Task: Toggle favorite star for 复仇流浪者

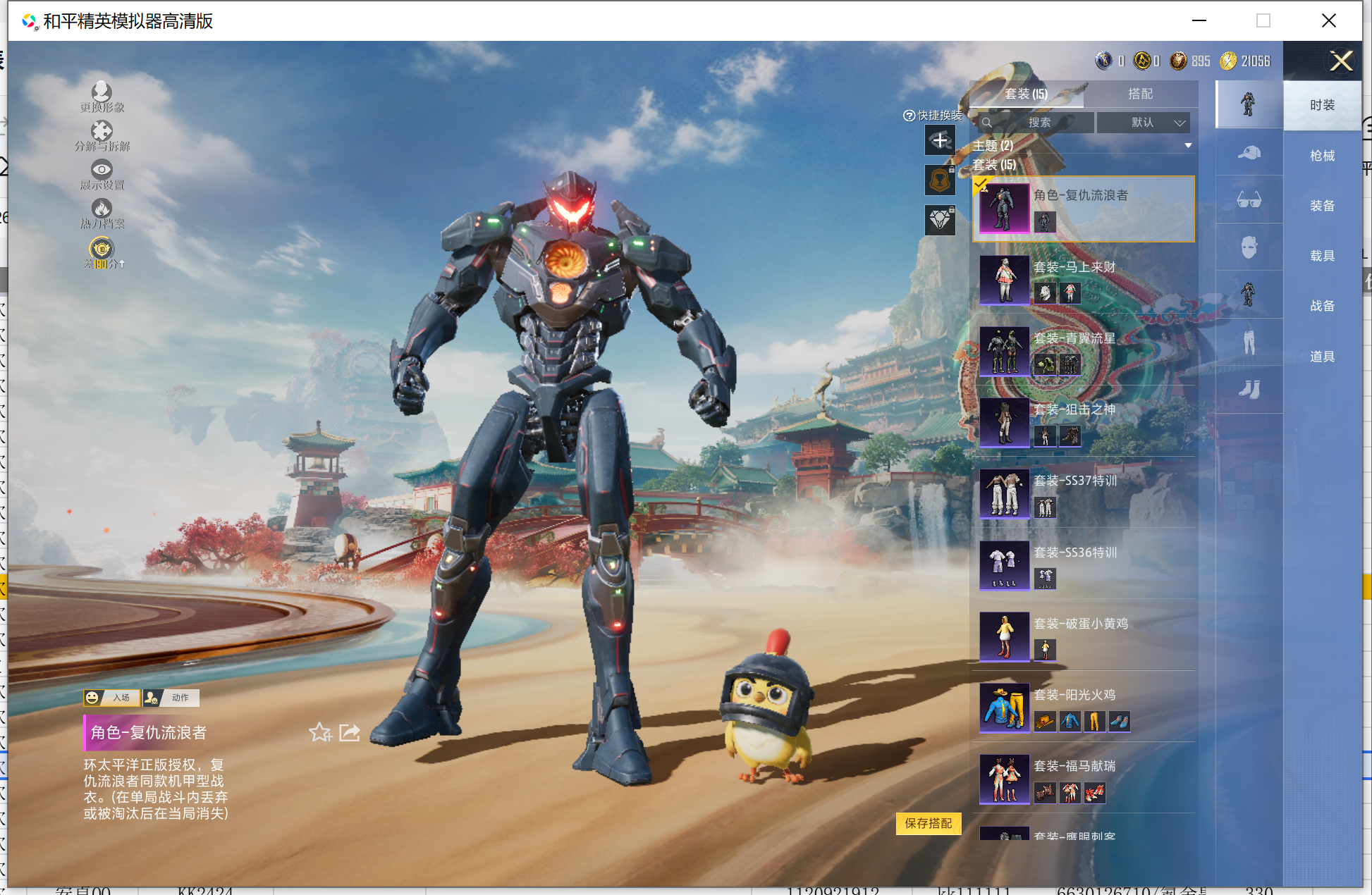Action: pos(320,733)
